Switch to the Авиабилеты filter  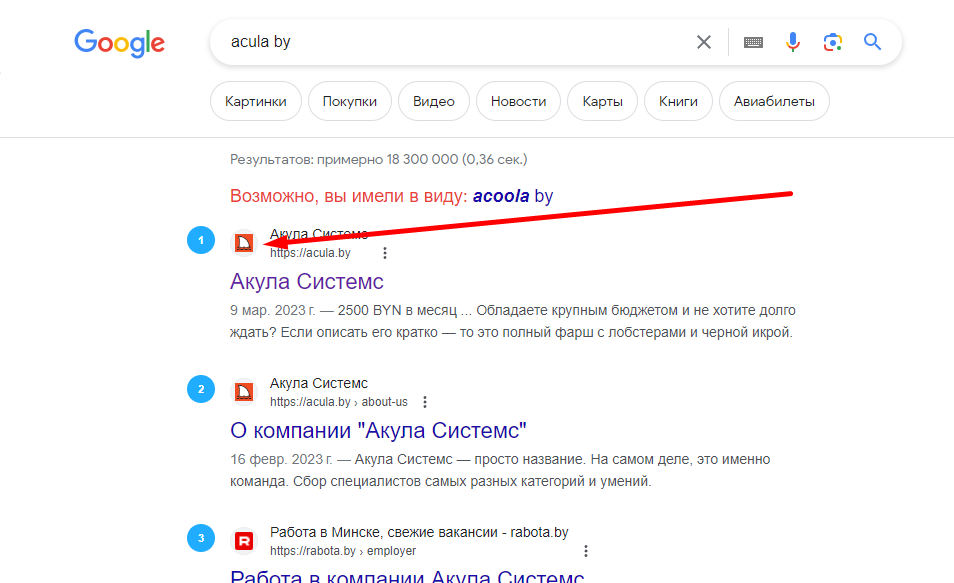click(x=774, y=101)
